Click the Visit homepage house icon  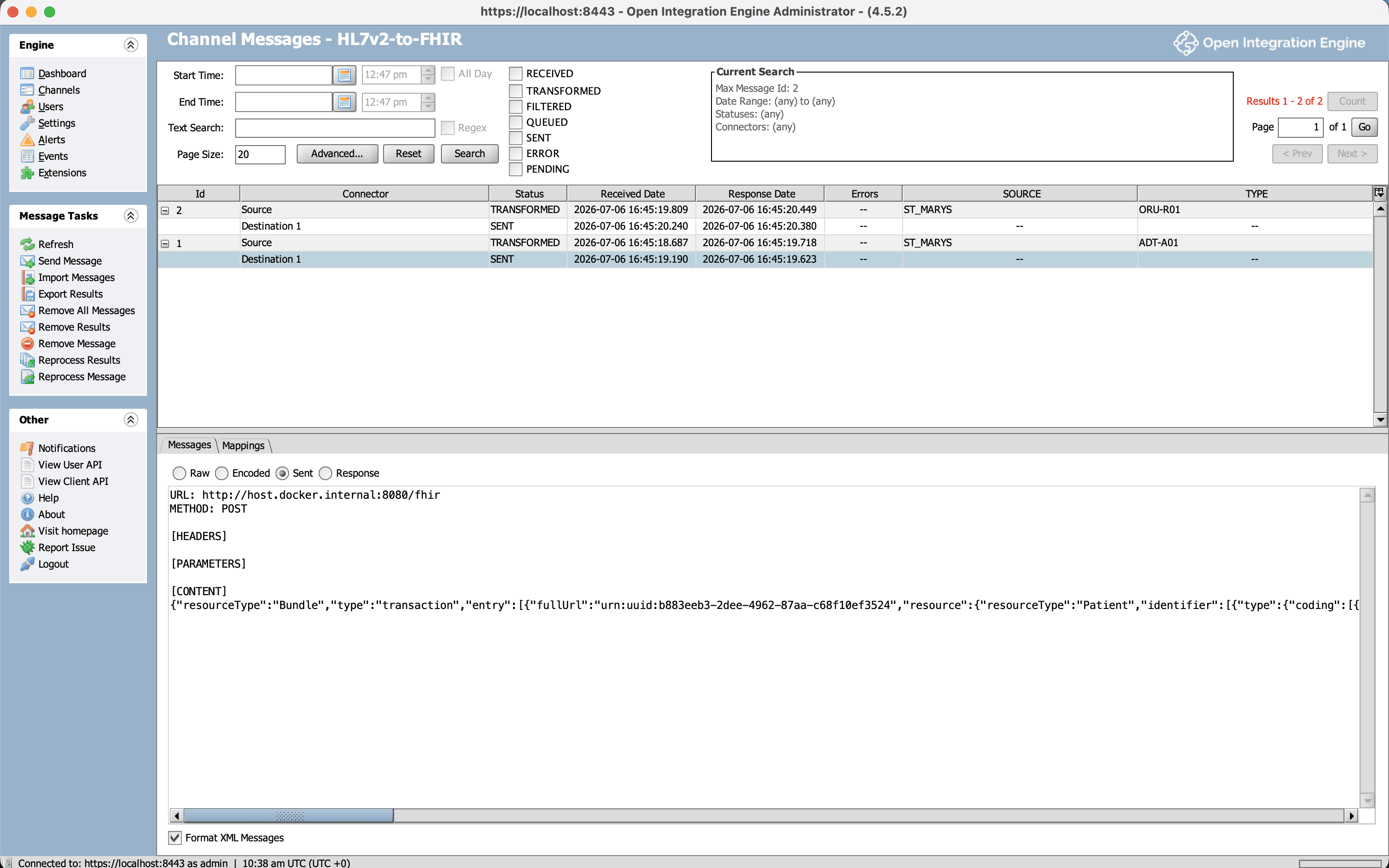click(x=27, y=531)
